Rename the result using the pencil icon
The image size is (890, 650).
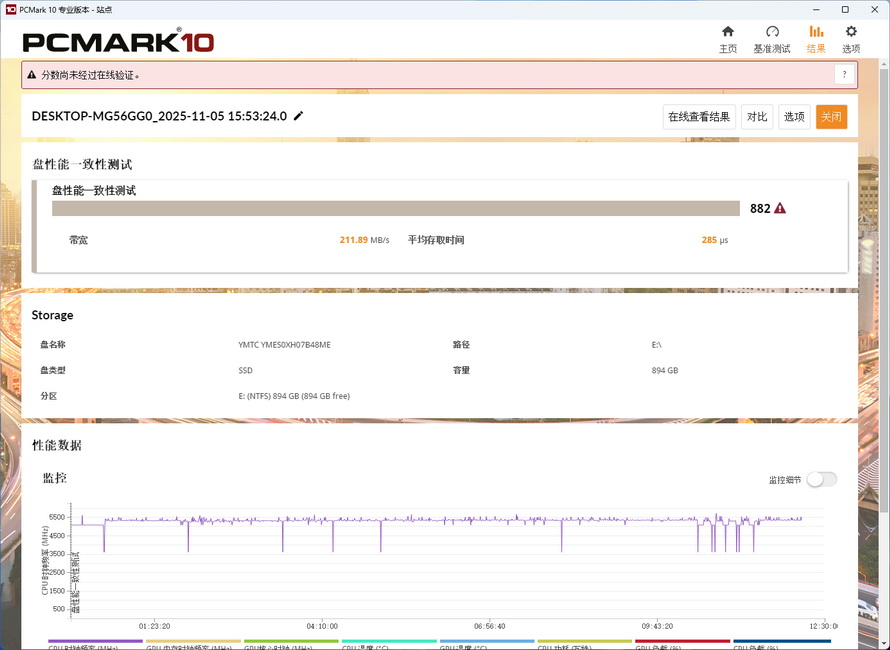pos(298,116)
